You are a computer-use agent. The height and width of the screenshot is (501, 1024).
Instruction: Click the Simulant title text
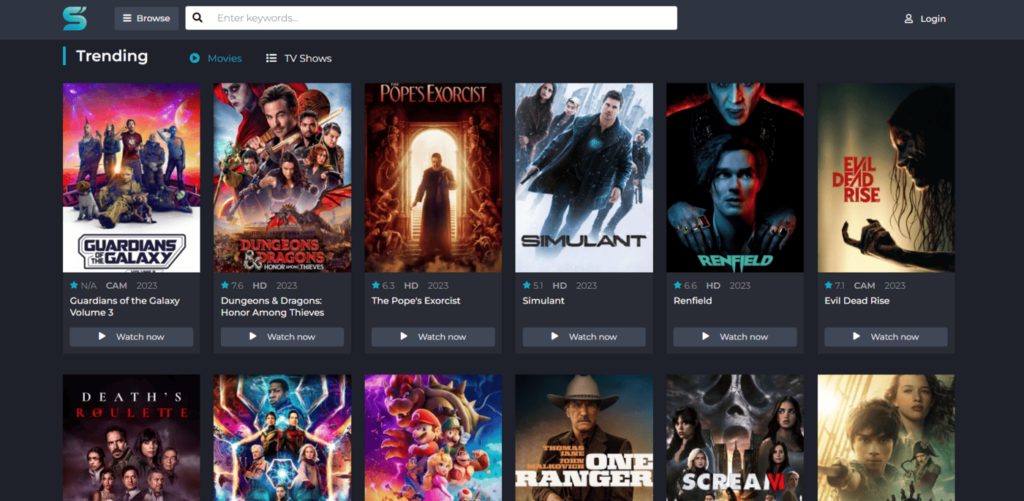543,301
